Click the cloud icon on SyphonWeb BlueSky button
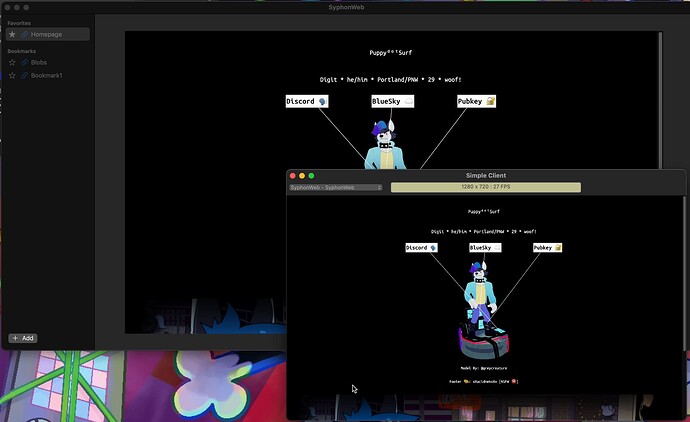Viewport: 690px width, 422px height. 409,101
